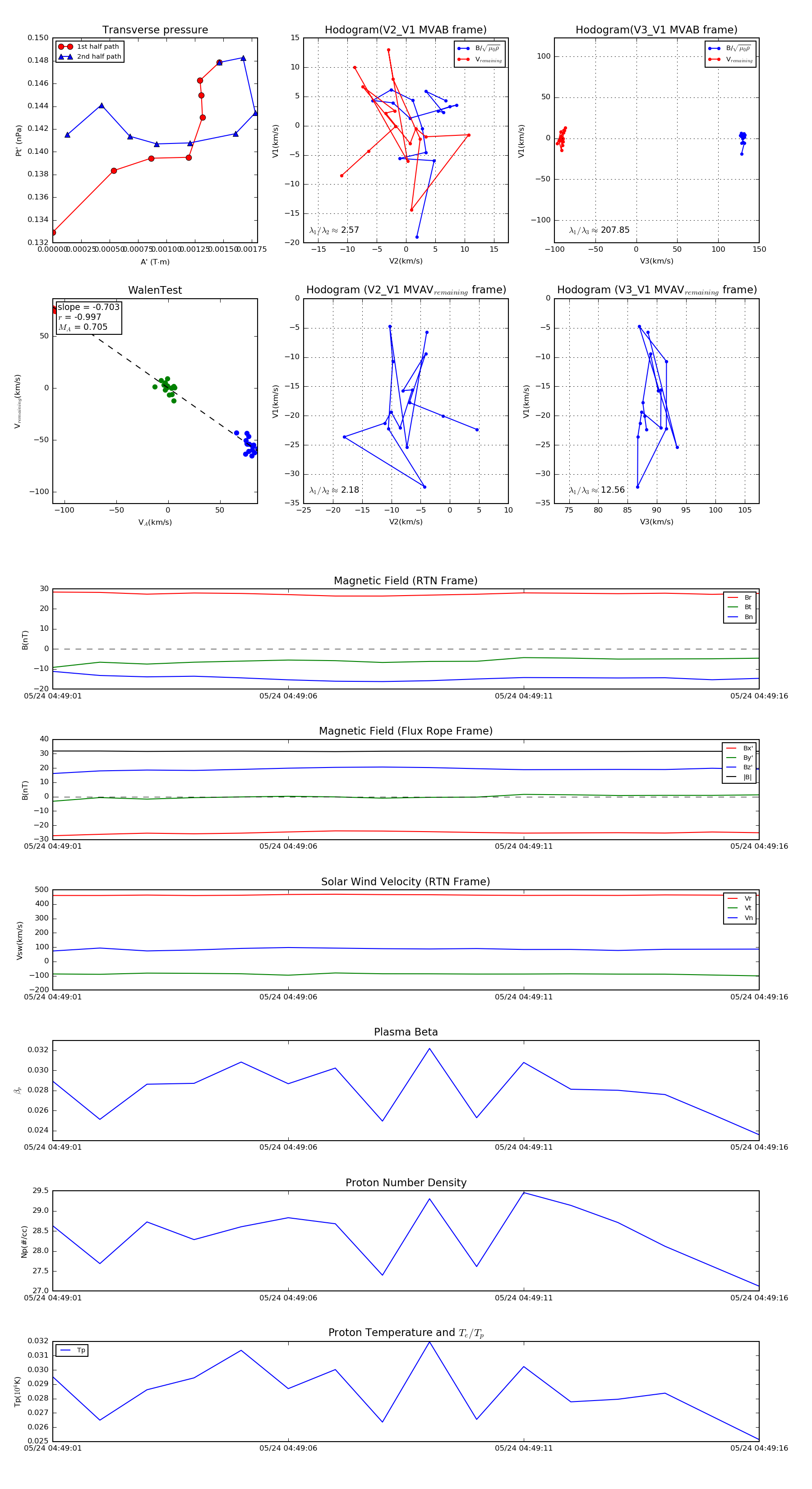Select the 'r = -0.997' correlation text
The width and height of the screenshot is (812, 1489).
click(x=80, y=317)
